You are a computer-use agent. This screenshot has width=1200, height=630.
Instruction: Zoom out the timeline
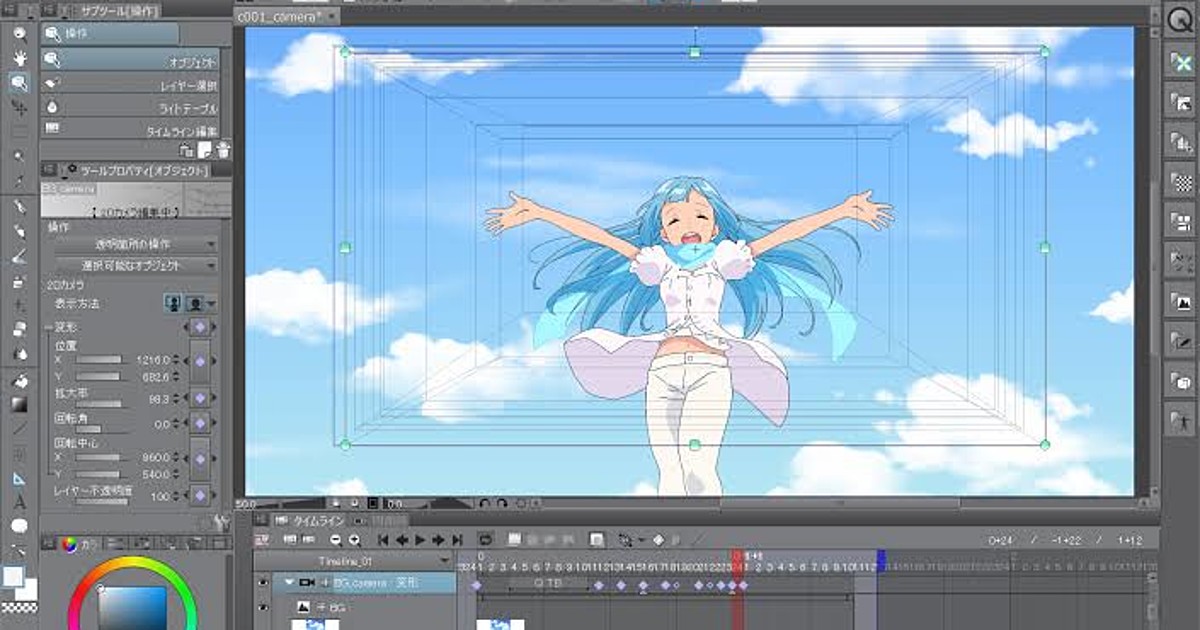click(337, 539)
